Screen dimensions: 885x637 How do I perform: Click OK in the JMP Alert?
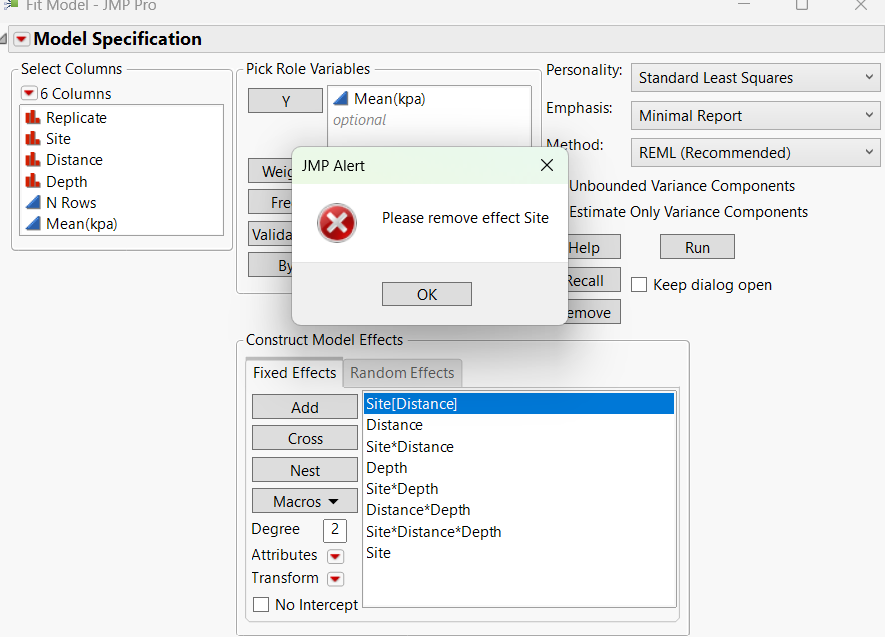pos(427,295)
